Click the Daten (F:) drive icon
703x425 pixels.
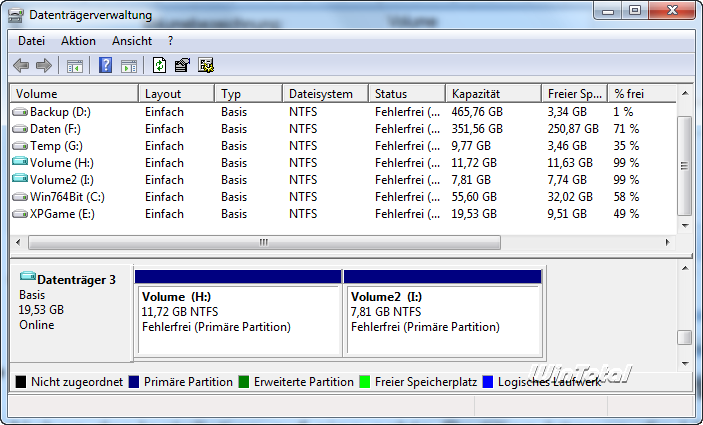click(20, 129)
